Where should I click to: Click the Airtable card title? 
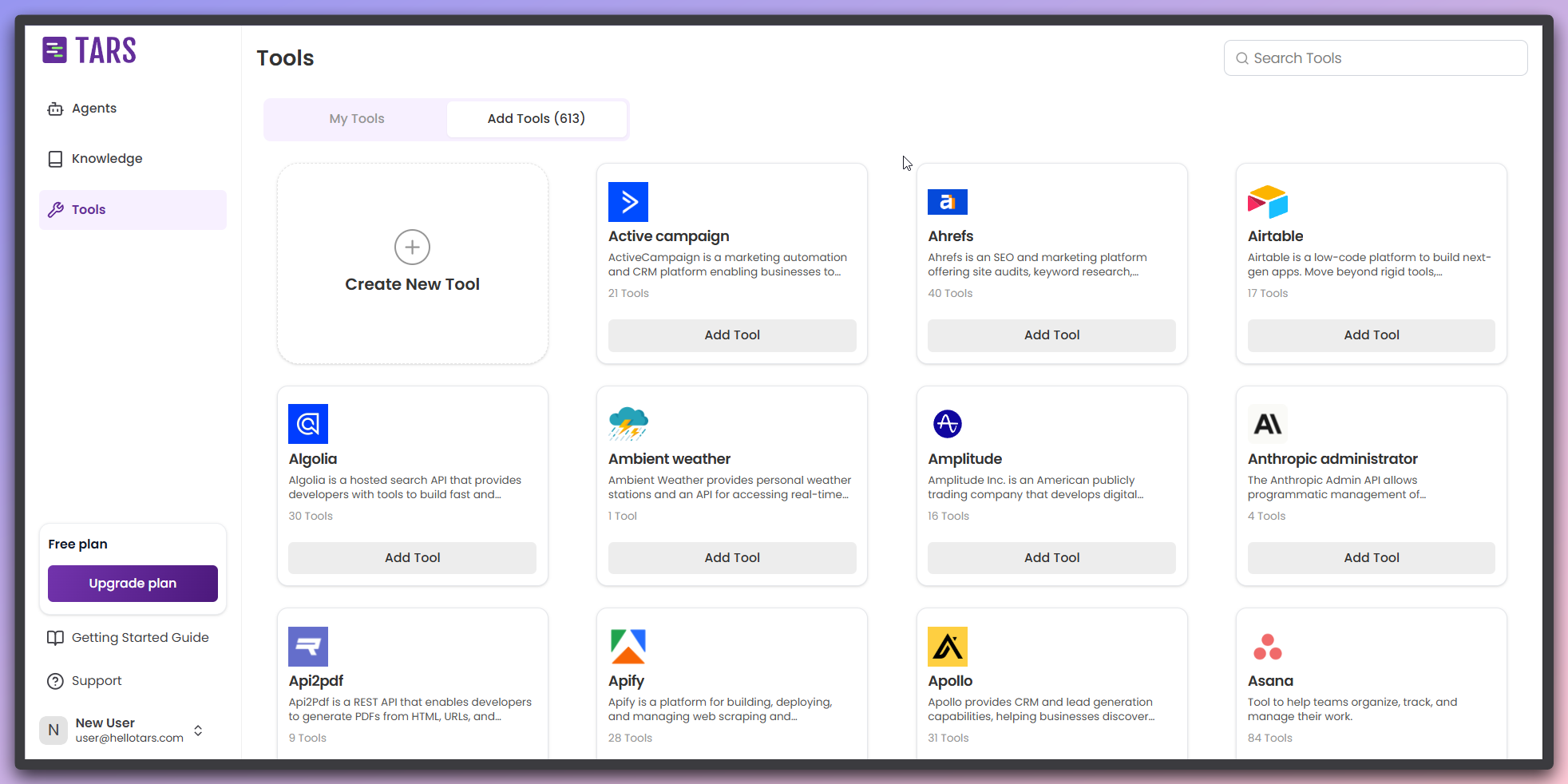[x=1276, y=236]
